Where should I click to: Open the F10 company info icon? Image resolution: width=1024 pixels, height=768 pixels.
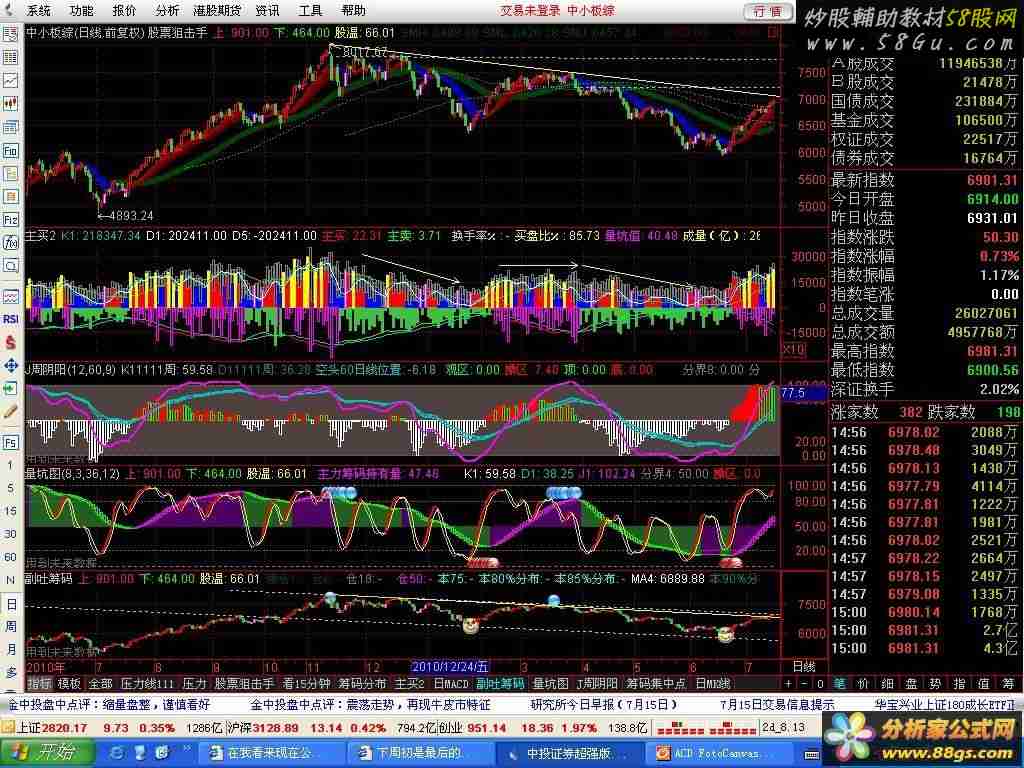(x=10, y=151)
